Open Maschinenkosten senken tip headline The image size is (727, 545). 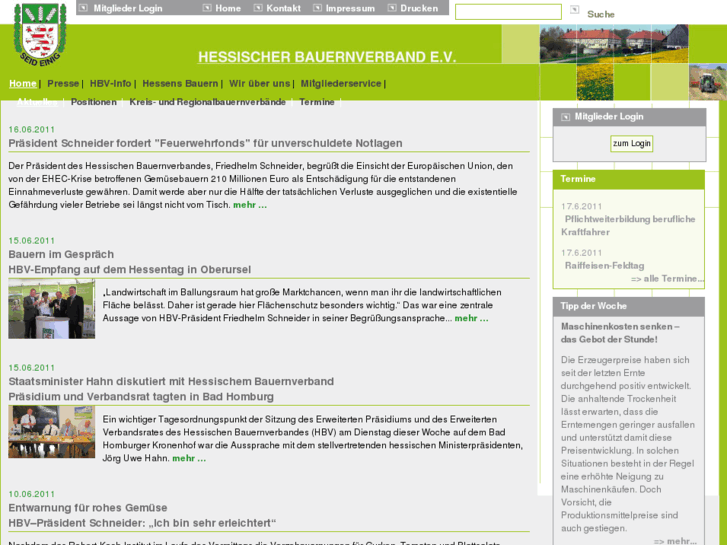click(x=620, y=333)
